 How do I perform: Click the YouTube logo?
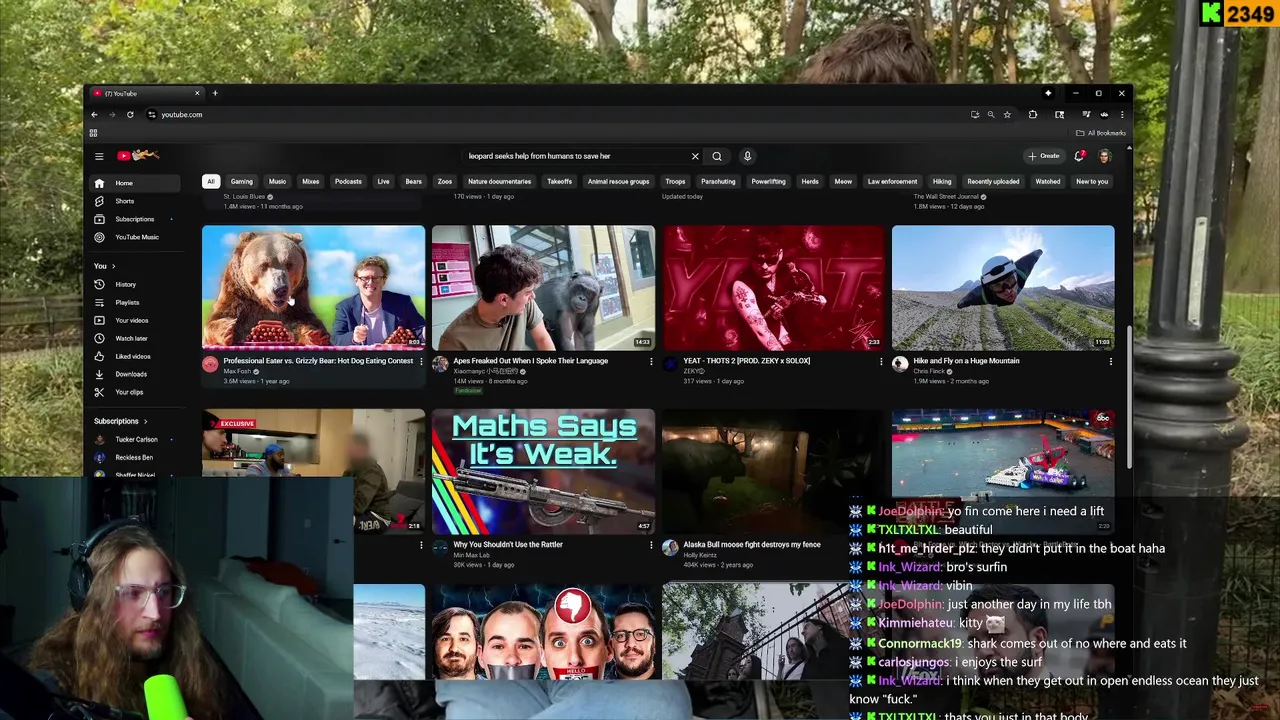138,155
